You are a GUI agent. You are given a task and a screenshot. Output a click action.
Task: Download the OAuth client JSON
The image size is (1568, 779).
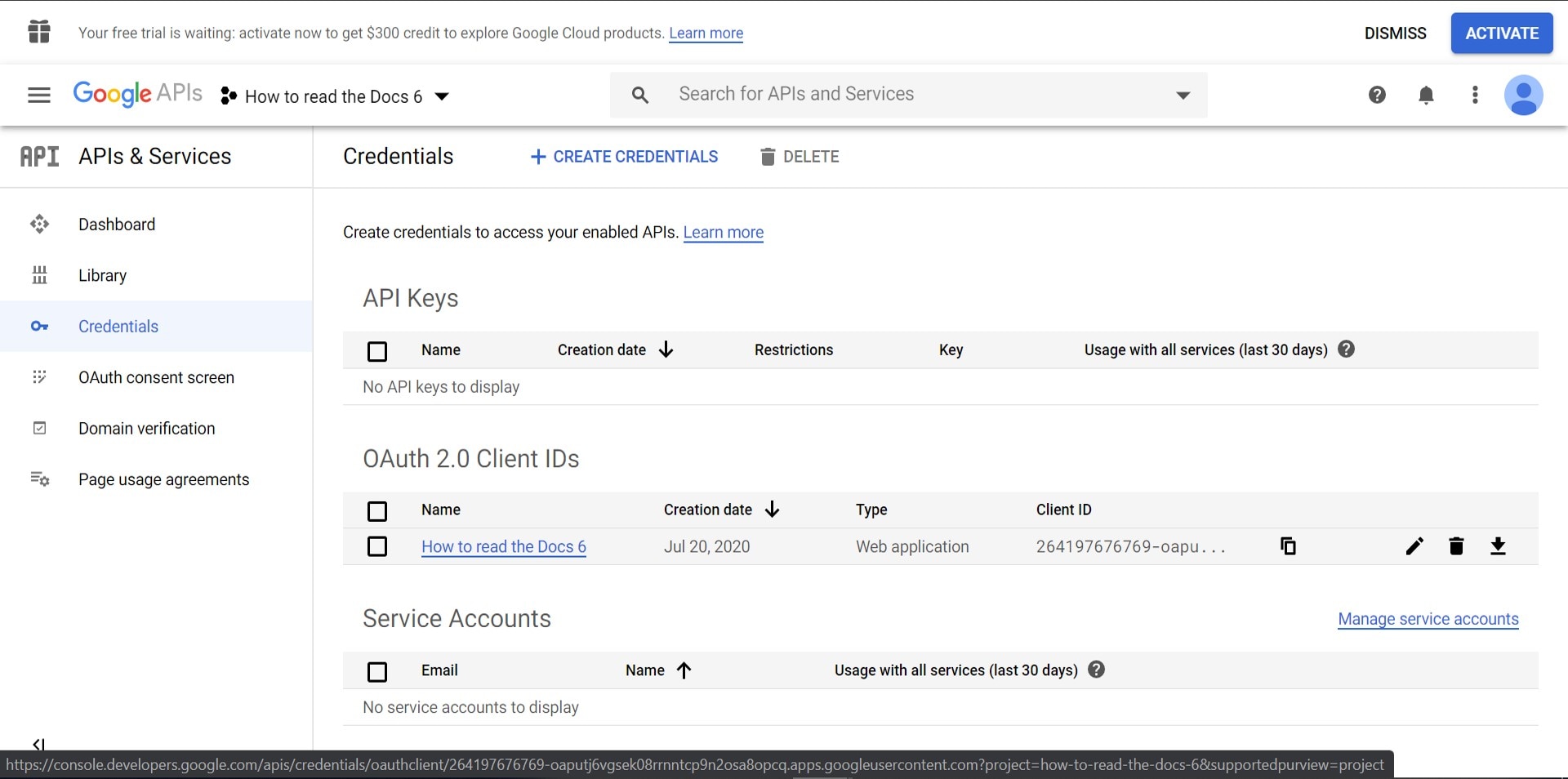pyautogui.click(x=1498, y=546)
